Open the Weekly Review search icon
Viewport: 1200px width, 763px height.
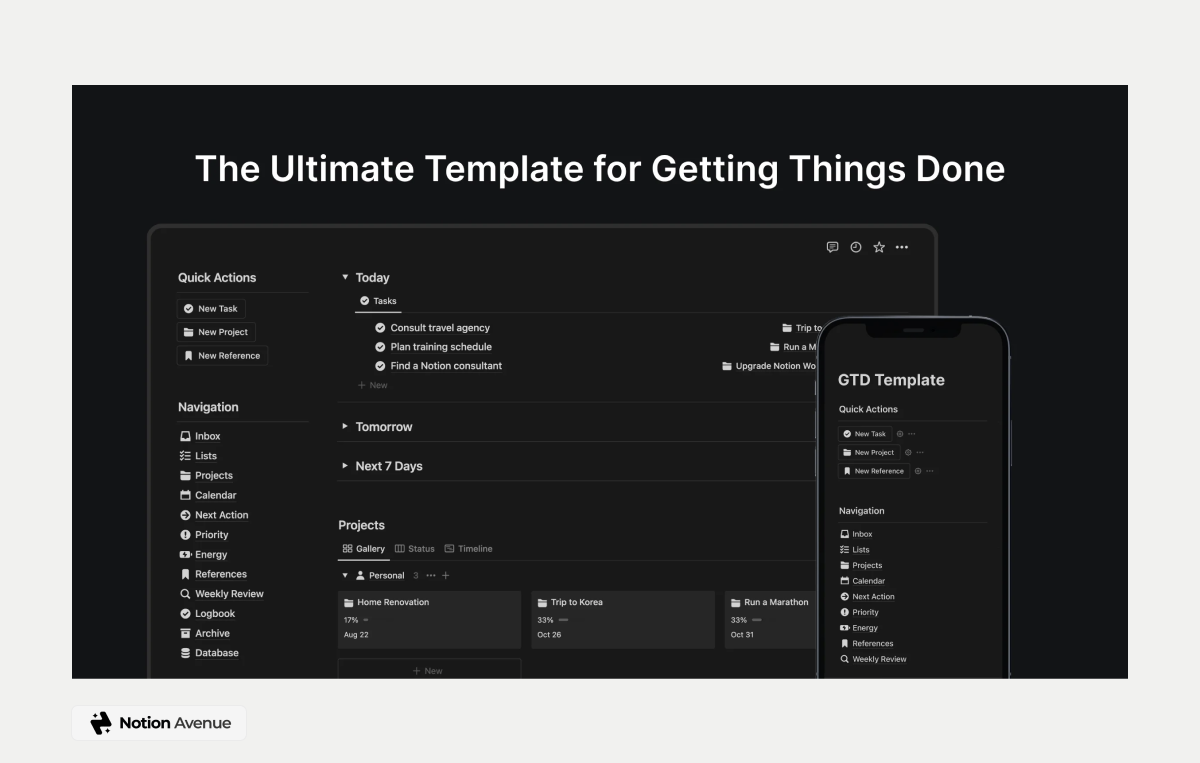(185, 593)
